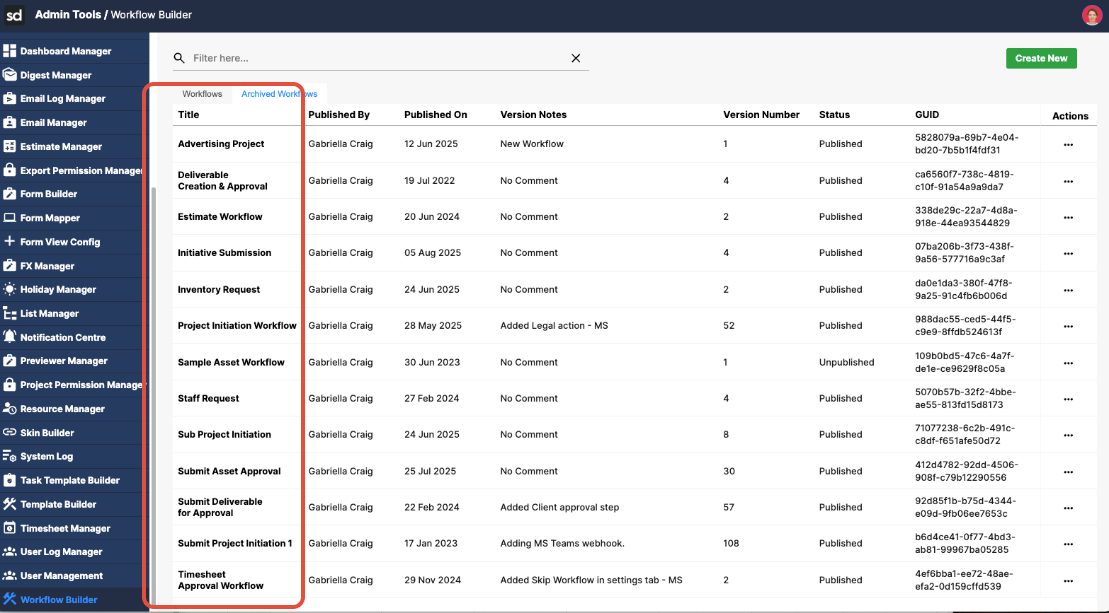1109x613 pixels.
Task: Open the Previewer Manager icon
Action: click(9, 361)
